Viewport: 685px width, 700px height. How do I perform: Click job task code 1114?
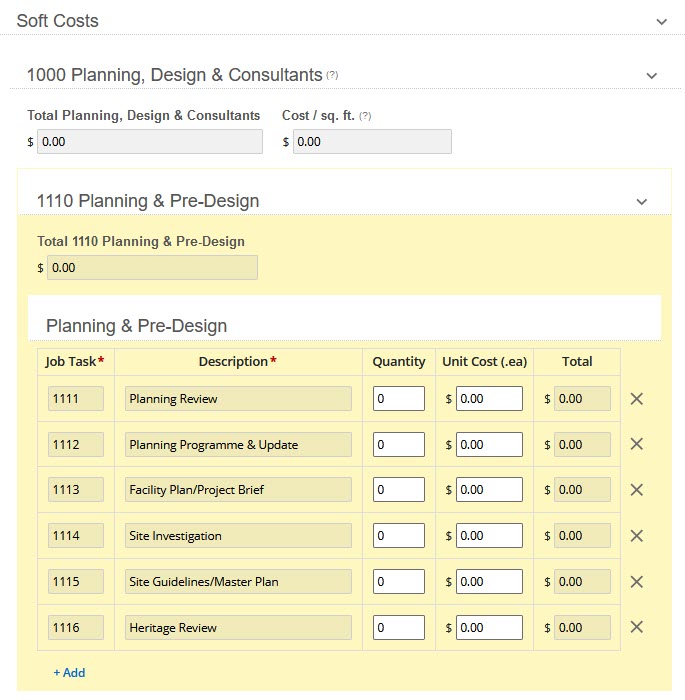pyautogui.click(x=76, y=536)
